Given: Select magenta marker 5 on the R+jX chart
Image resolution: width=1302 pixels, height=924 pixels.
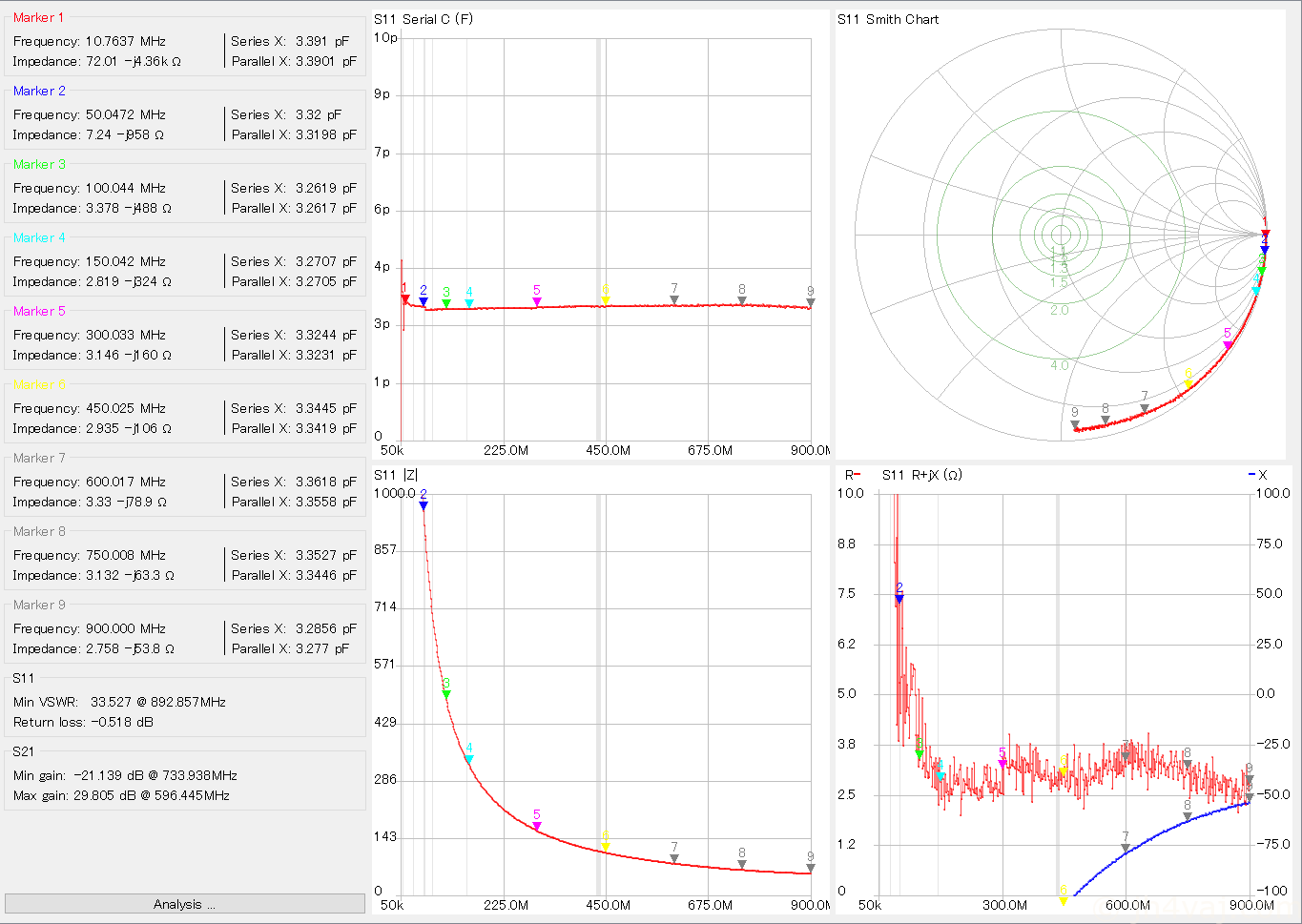Looking at the screenshot, I should pos(1002,764).
